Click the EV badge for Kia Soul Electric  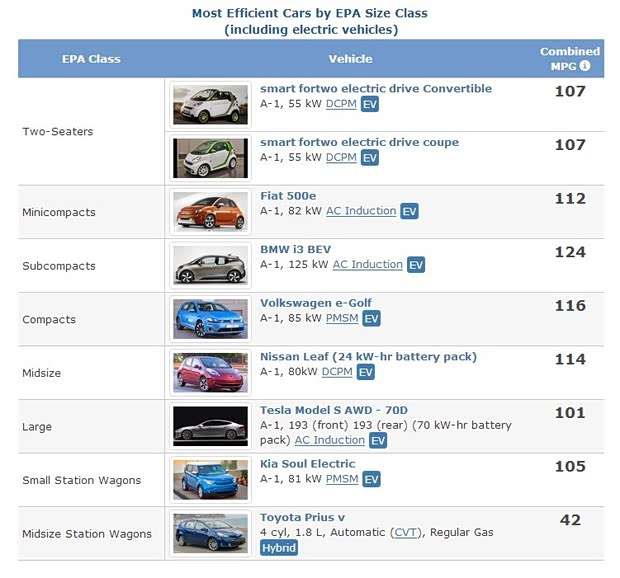point(371,479)
